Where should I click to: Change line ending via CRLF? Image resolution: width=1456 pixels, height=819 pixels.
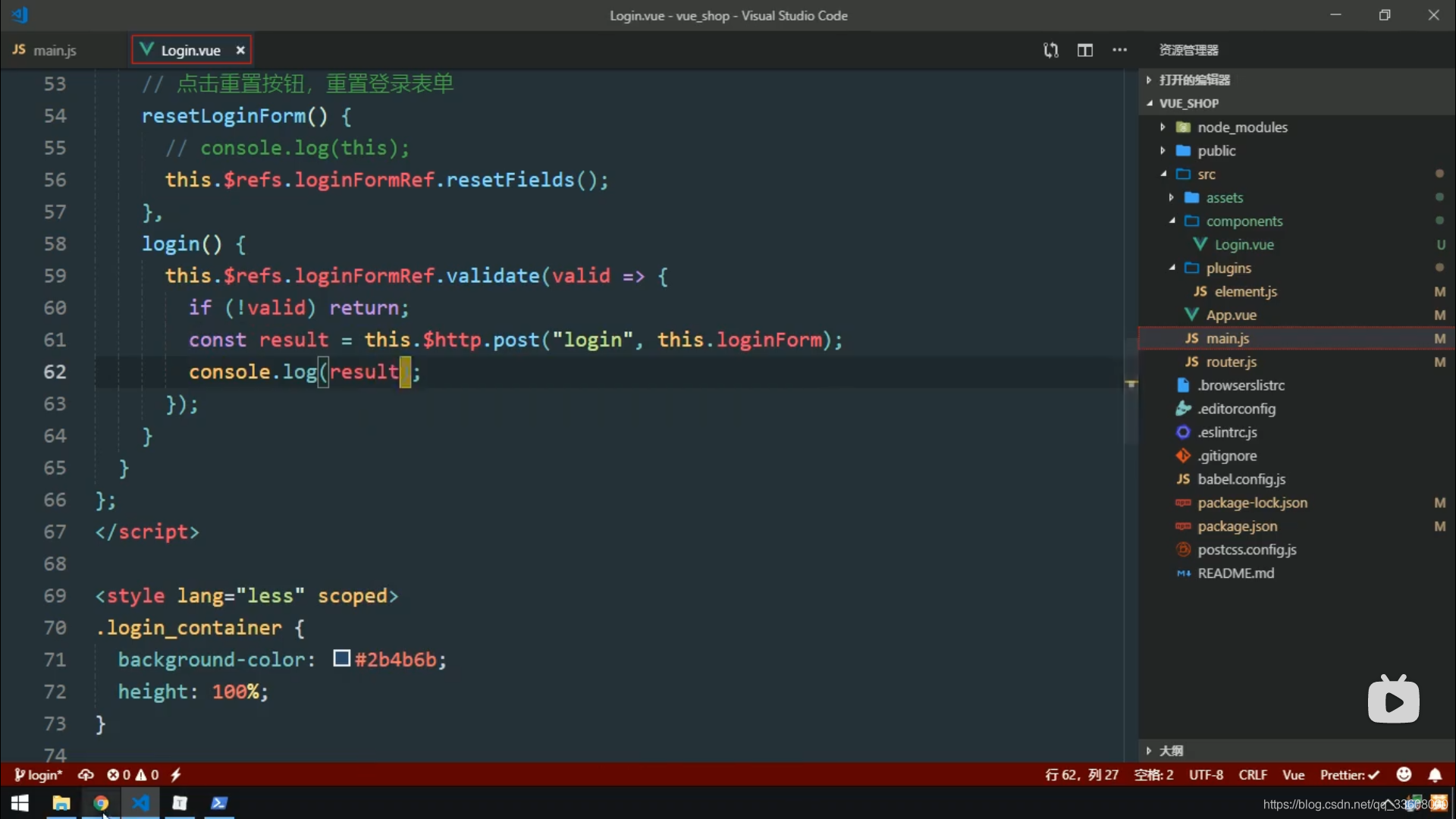point(1253,775)
